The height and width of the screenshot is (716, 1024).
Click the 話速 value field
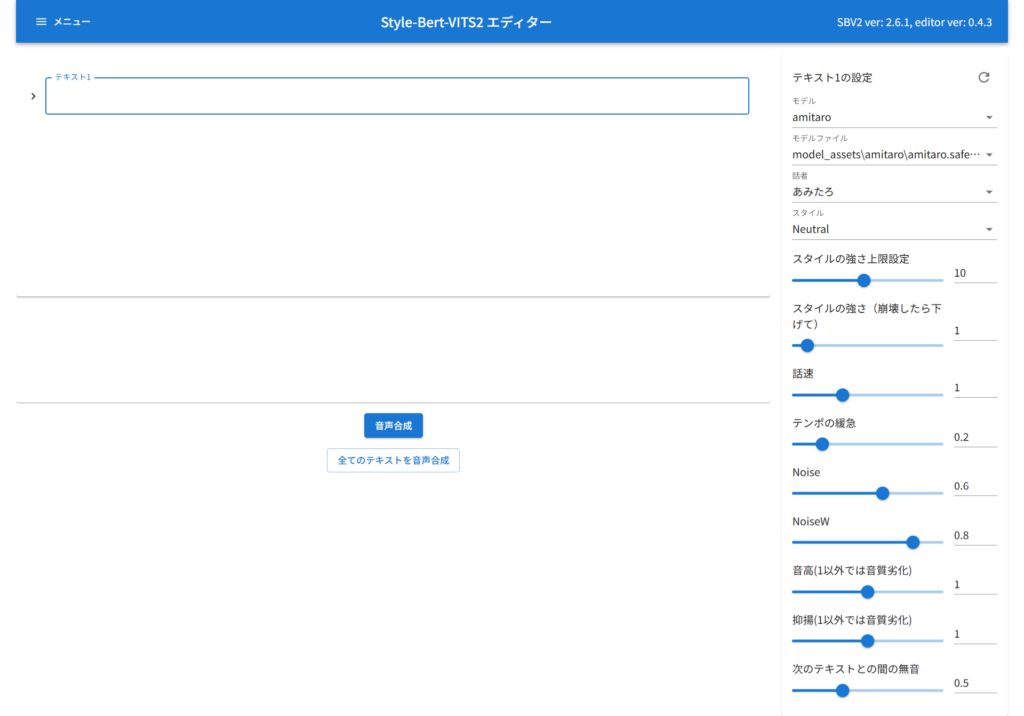(x=975, y=388)
